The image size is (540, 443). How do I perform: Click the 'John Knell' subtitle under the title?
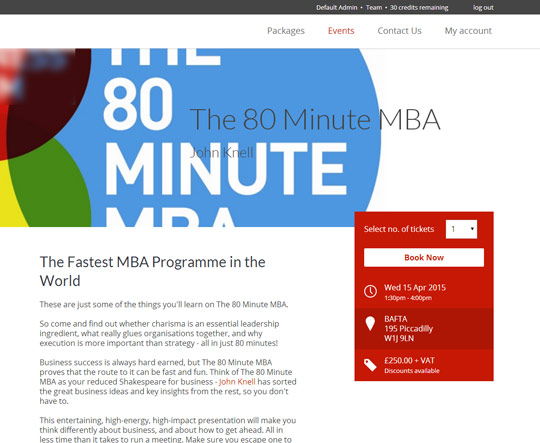point(222,153)
